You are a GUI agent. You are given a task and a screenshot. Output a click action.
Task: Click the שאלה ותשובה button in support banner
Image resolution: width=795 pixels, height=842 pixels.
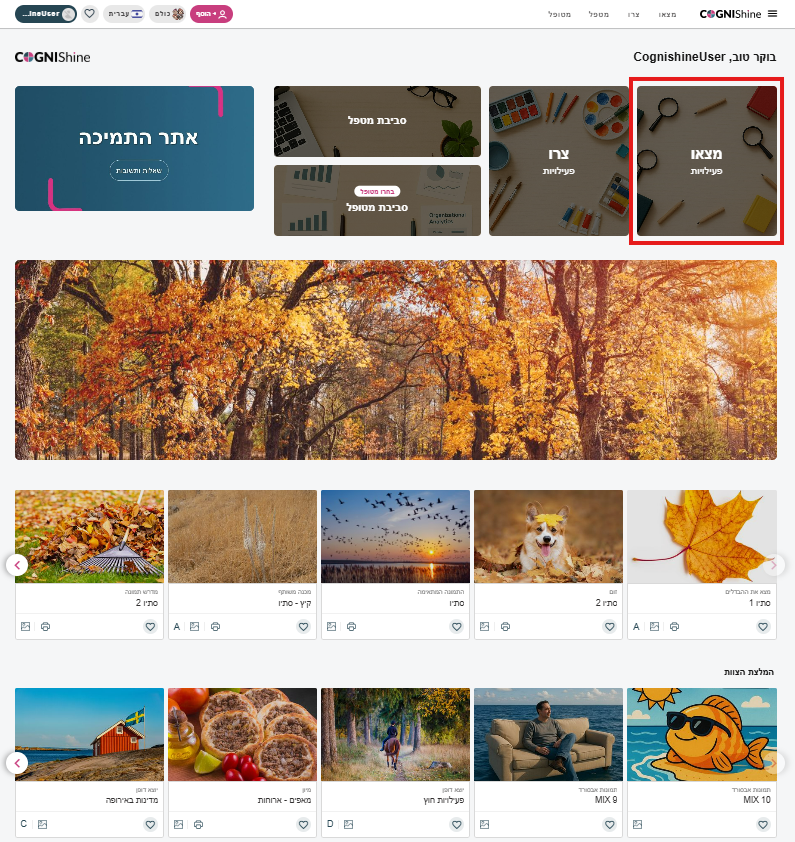[139, 171]
